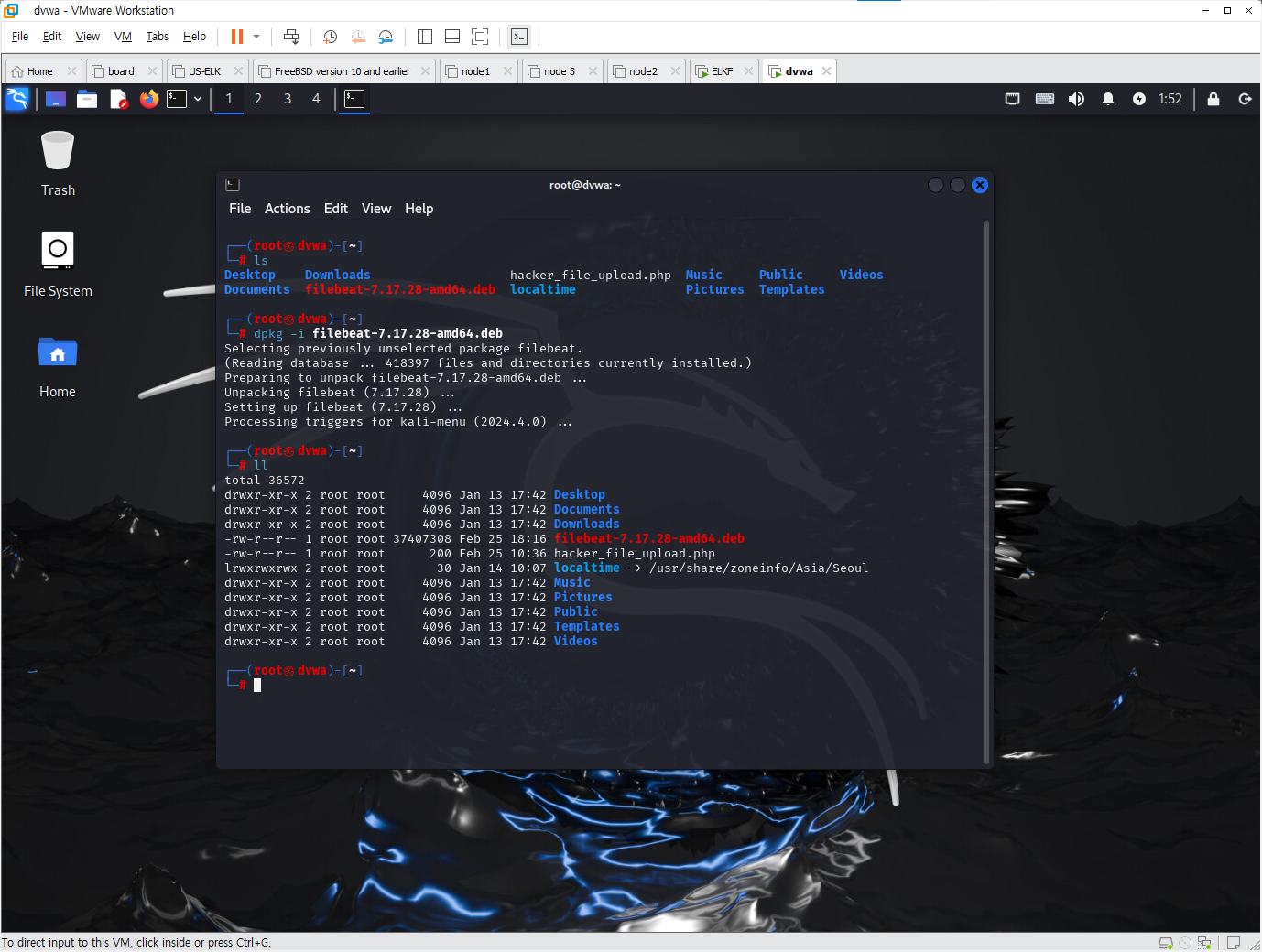Open the VMware View menu
The width and height of the screenshot is (1262, 952).
[88, 37]
